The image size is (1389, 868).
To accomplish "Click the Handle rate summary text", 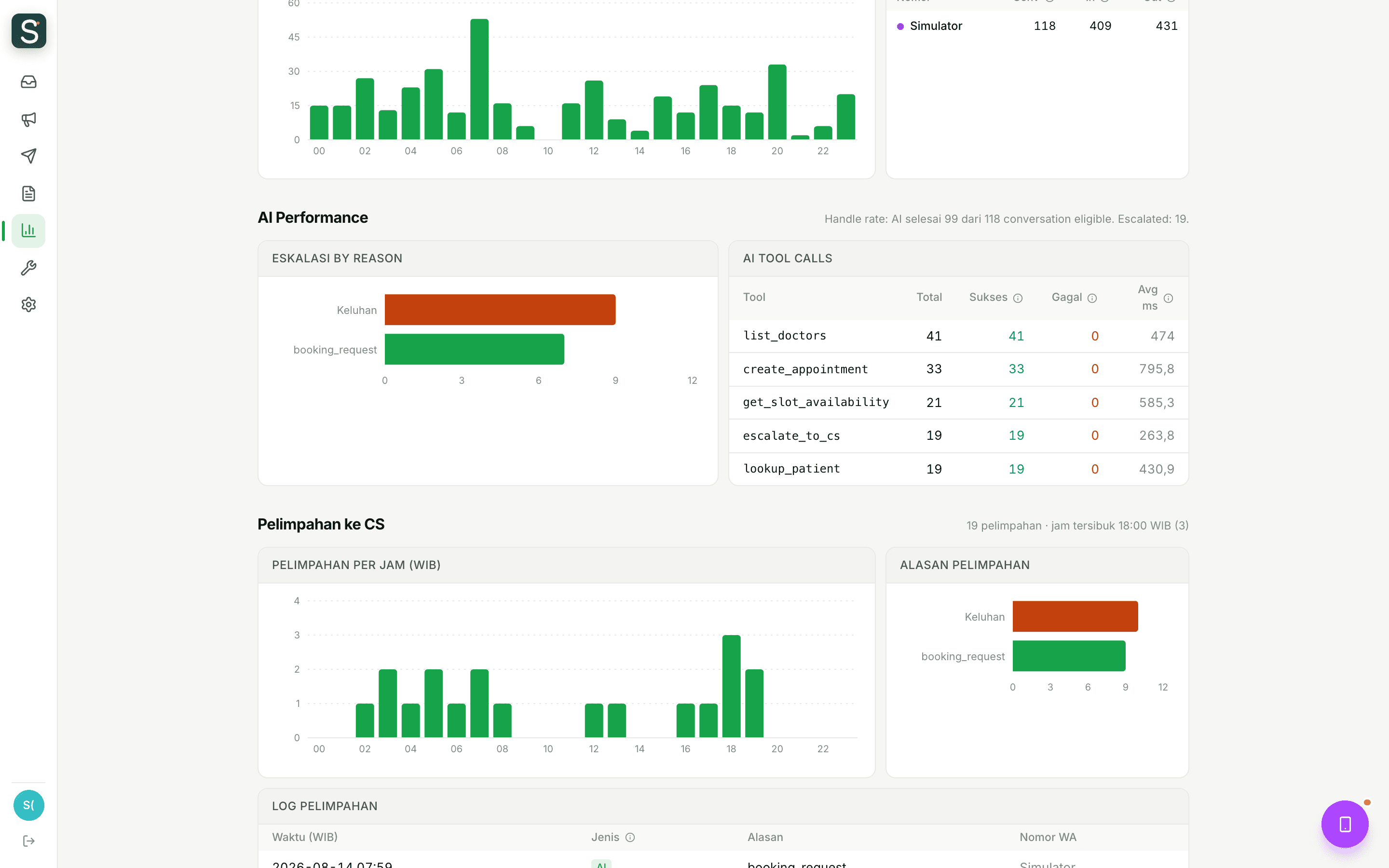I will [1006, 219].
